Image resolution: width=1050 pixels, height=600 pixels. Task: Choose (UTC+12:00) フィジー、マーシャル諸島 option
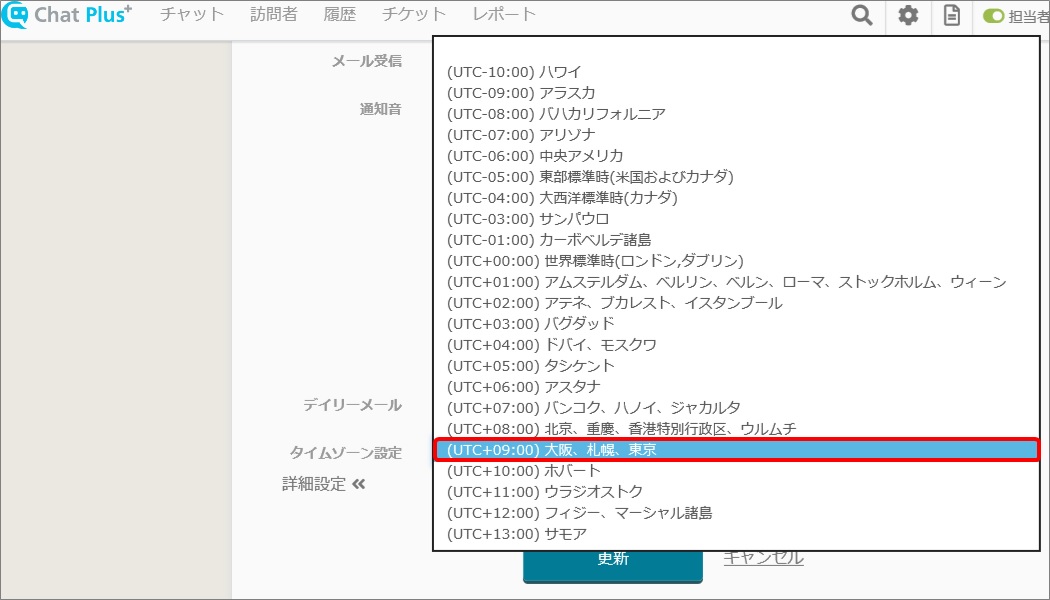point(736,513)
